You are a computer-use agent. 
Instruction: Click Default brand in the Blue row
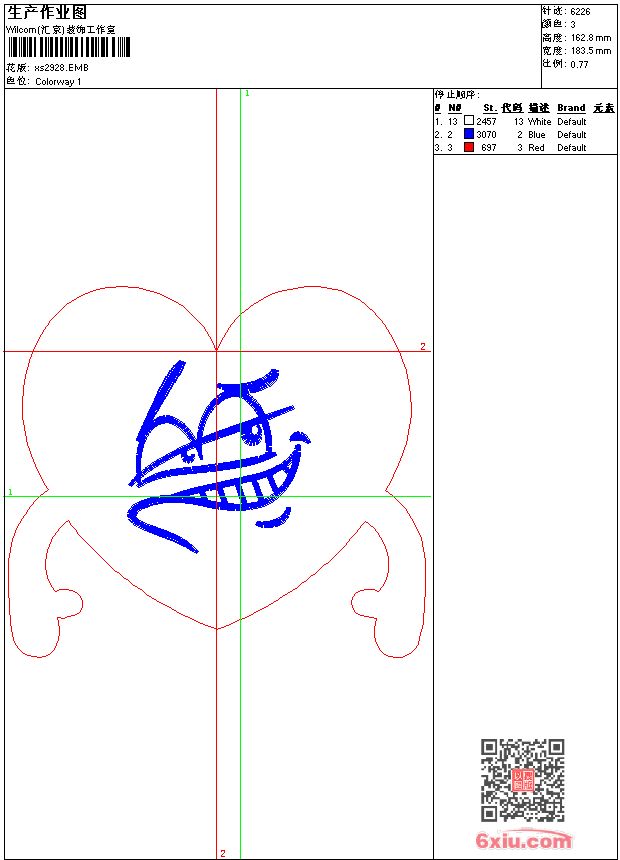point(572,135)
